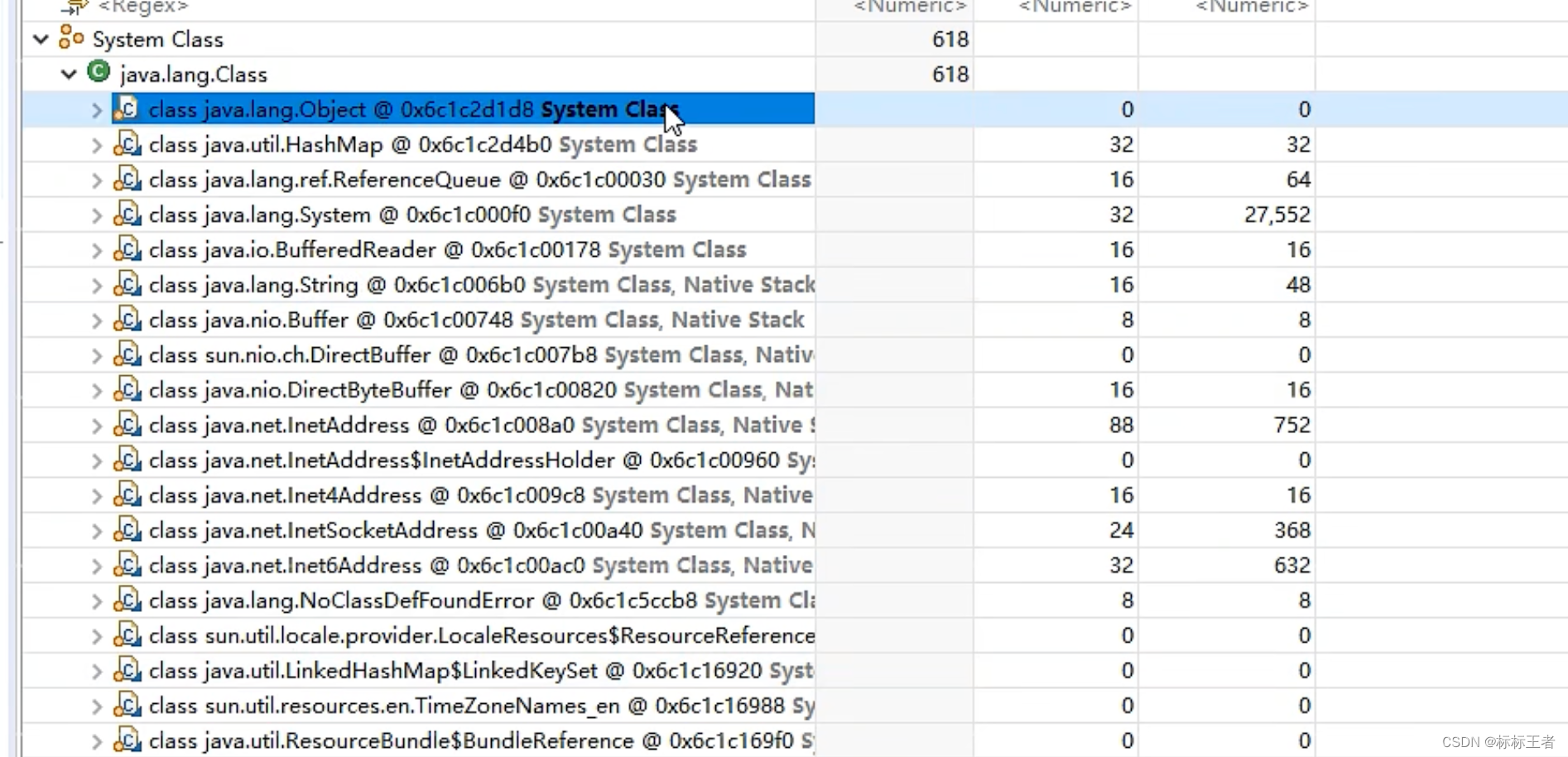The width and height of the screenshot is (1568, 757).
Task: Click class icon for java.nio.DirectByteBuffer
Action: coord(127,388)
